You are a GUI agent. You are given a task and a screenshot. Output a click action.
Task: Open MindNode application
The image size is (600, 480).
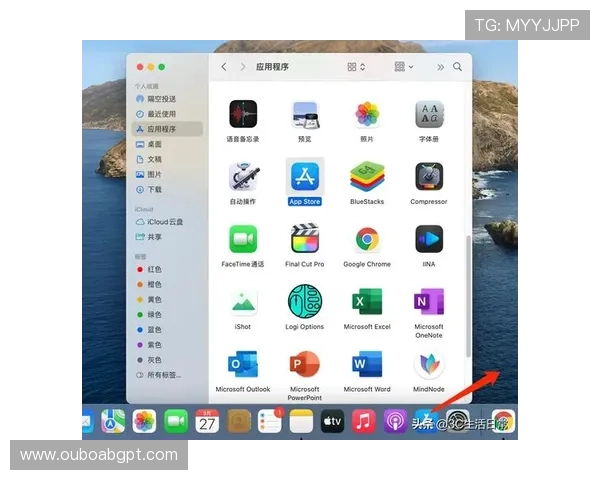(429, 364)
